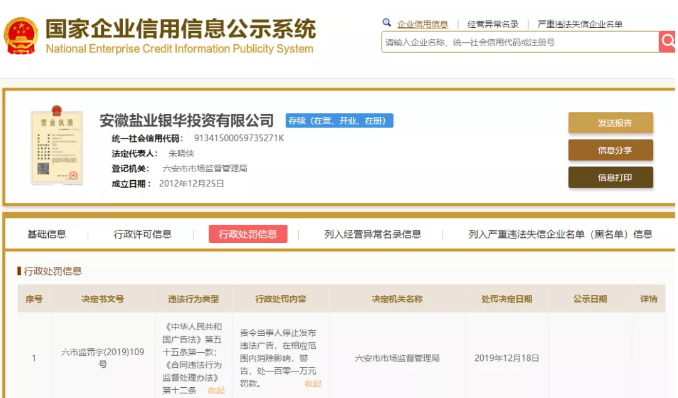This screenshot has width=678, height=398.
Task: Click the 决定书文号 column header
Action: (x=103, y=298)
